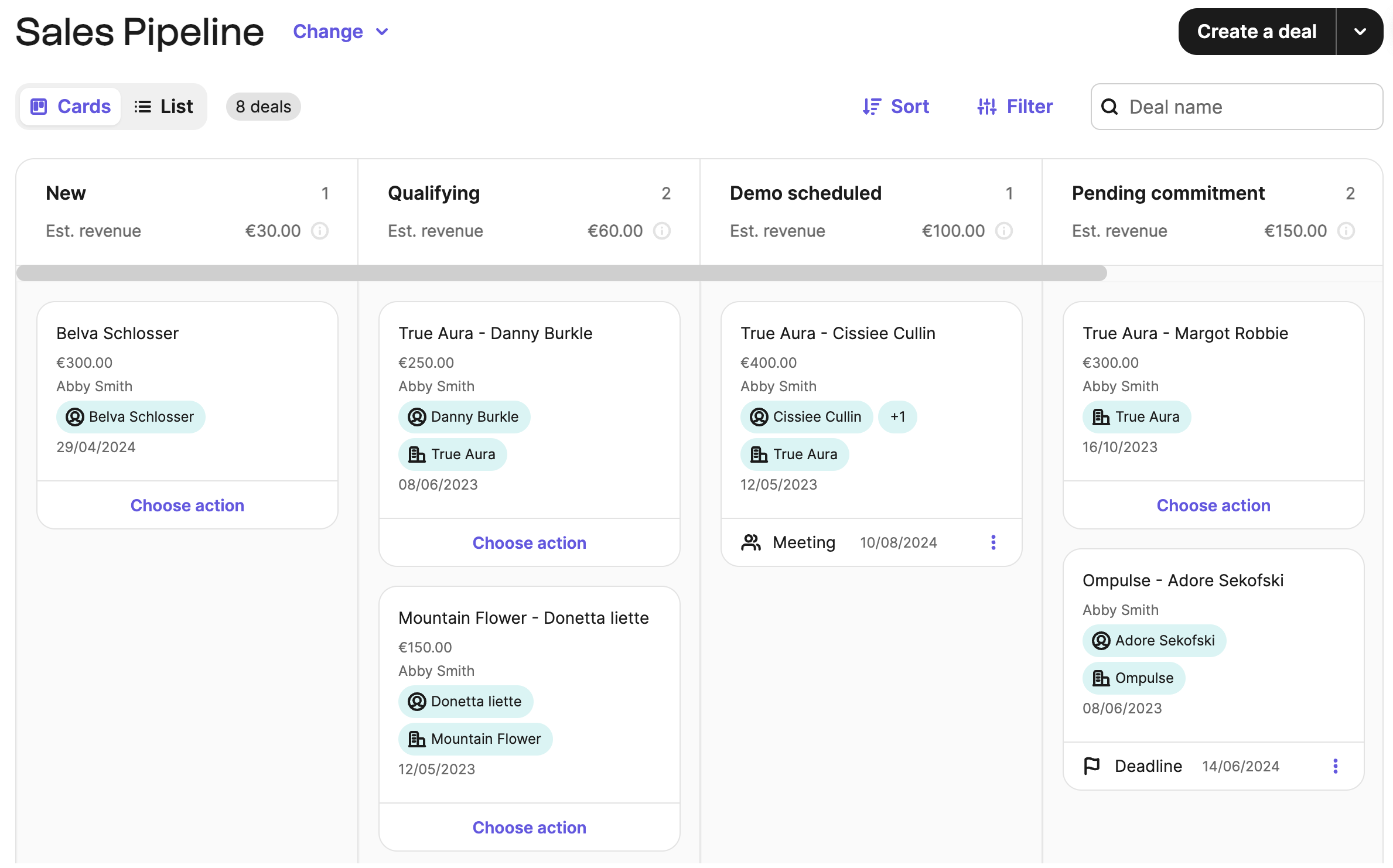Open the Donetta liette contact tag
The height and width of the screenshot is (868, 1393).
(x=466, y=702)
